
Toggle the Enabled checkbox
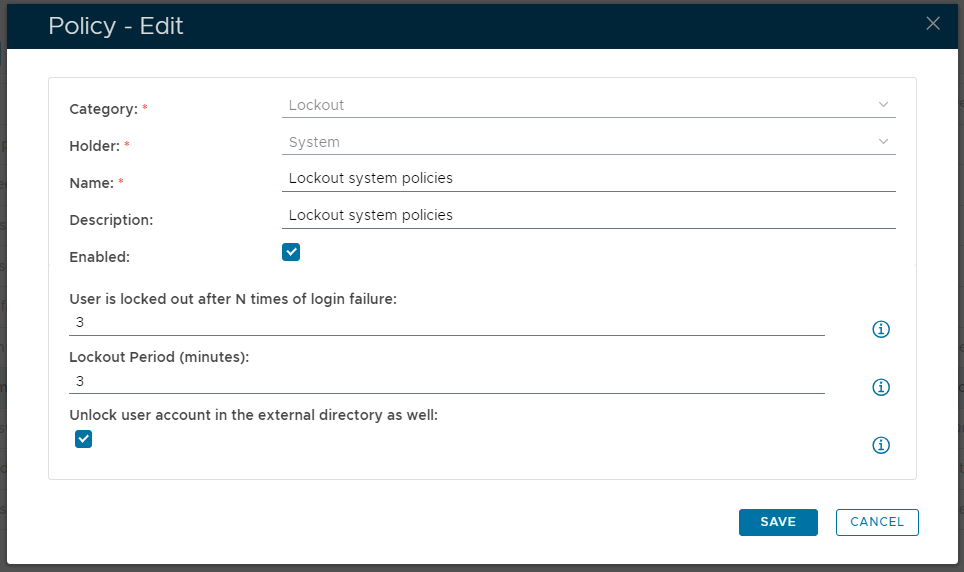pos(291,252)
